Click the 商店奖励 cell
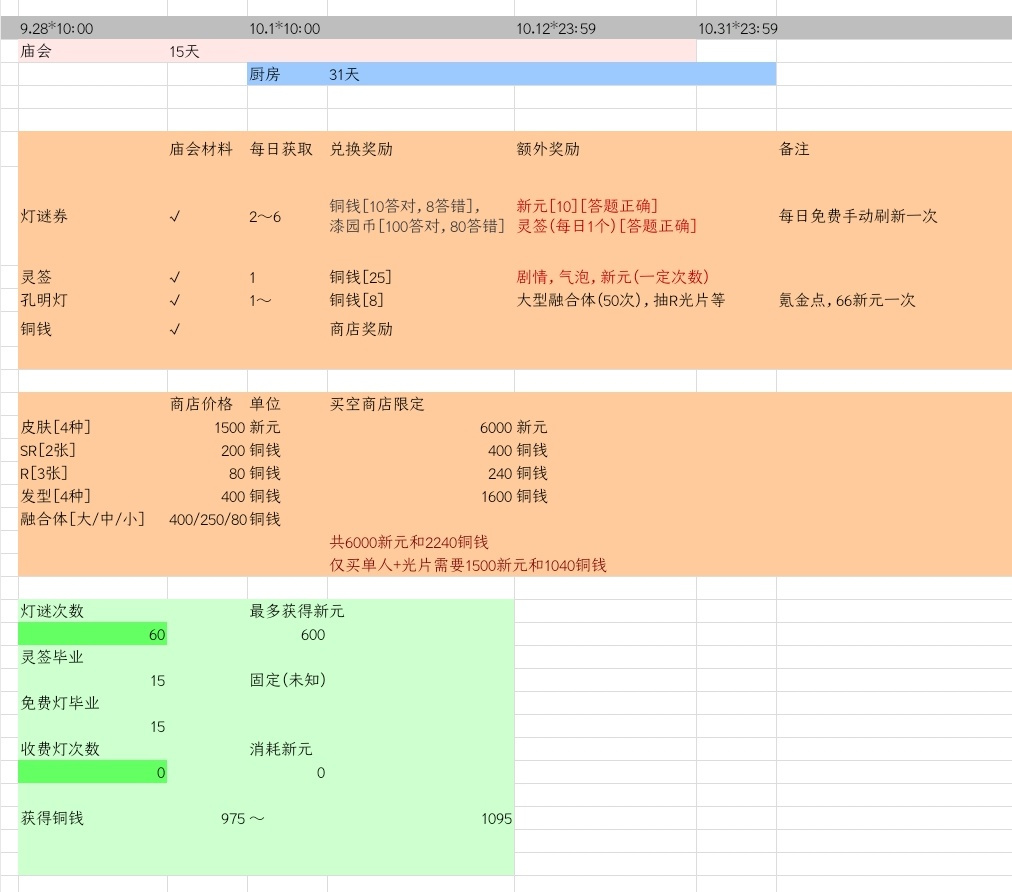The width and height of the screenshot is (1012, 892). coord(361,329)
